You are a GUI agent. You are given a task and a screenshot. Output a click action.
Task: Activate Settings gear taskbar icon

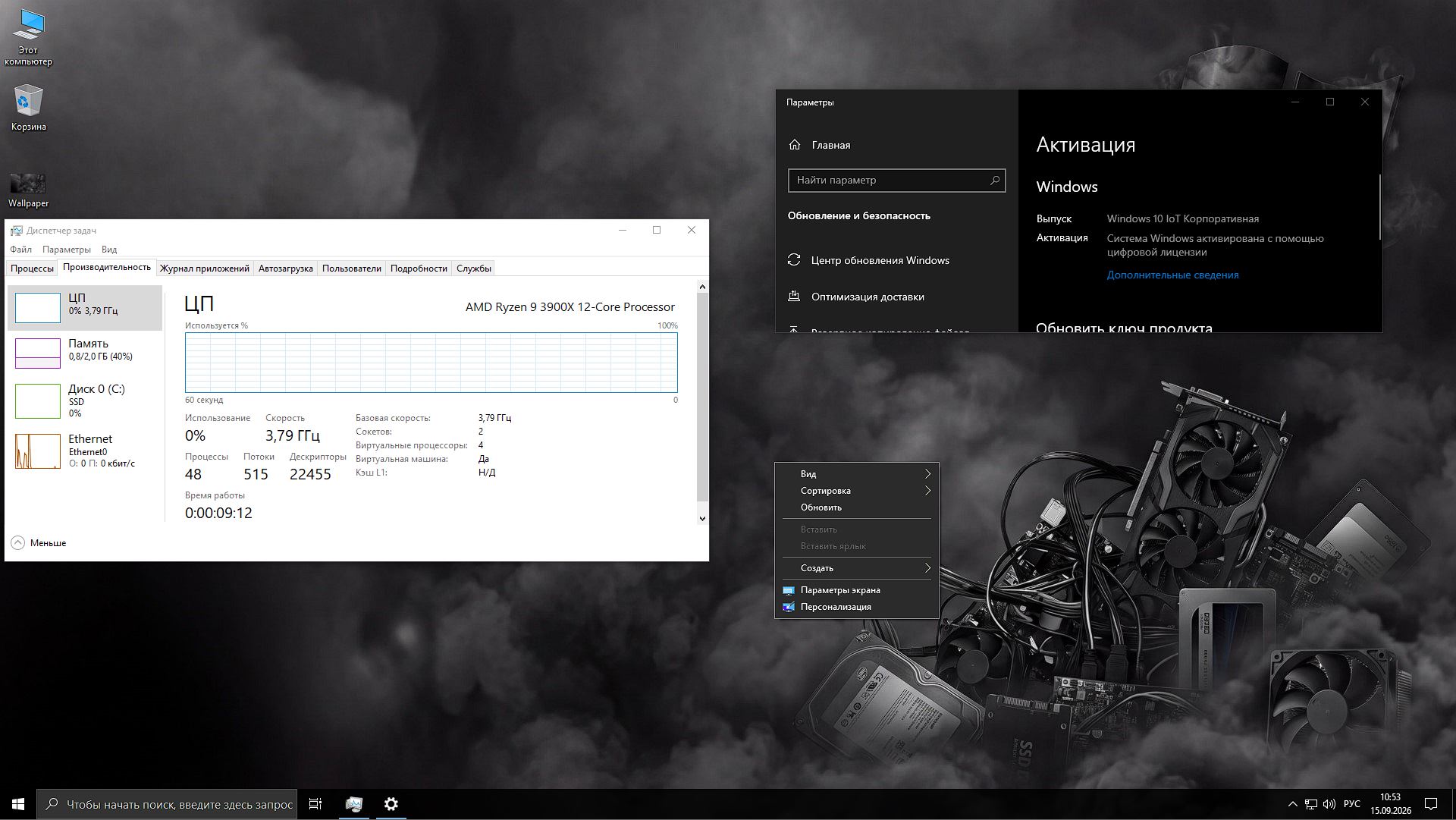[x=391, y=804]
